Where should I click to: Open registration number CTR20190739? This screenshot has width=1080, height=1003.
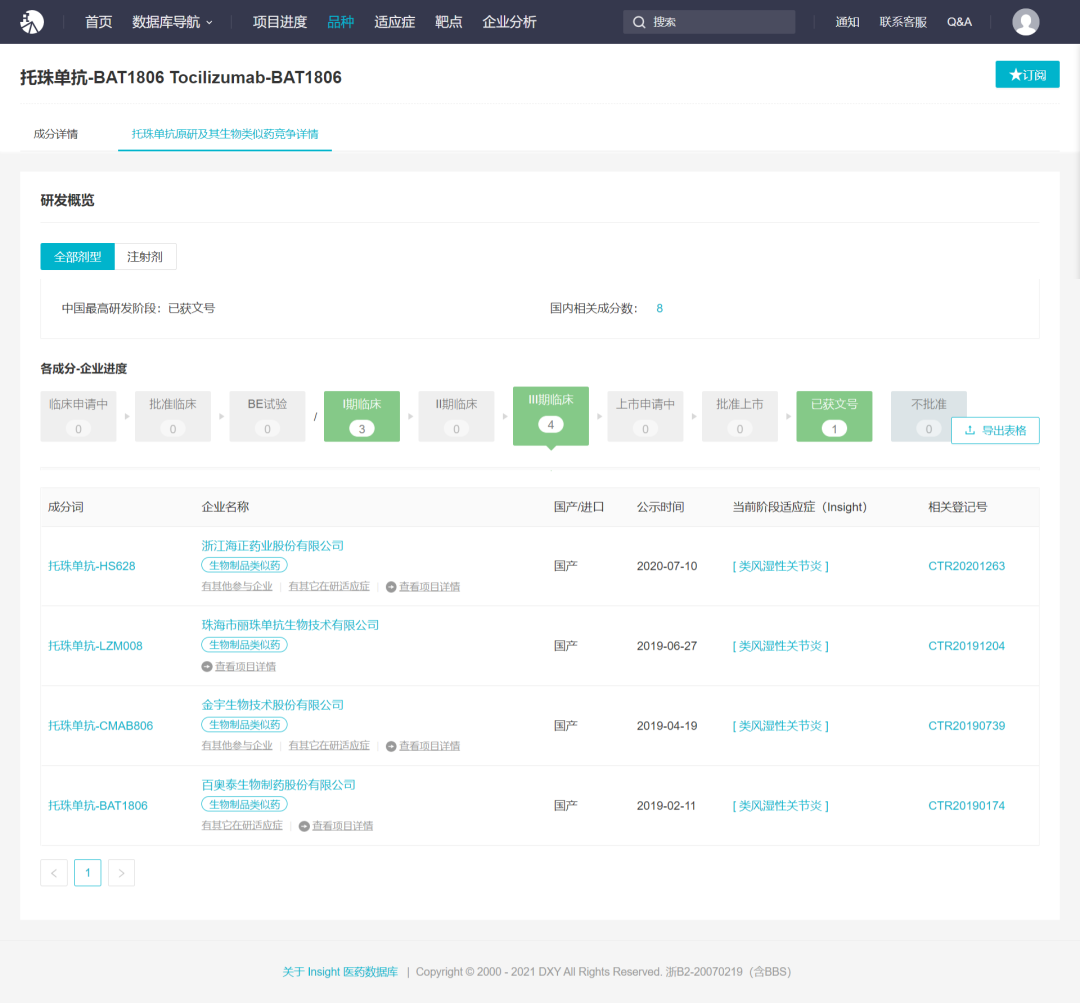(966, 726)
